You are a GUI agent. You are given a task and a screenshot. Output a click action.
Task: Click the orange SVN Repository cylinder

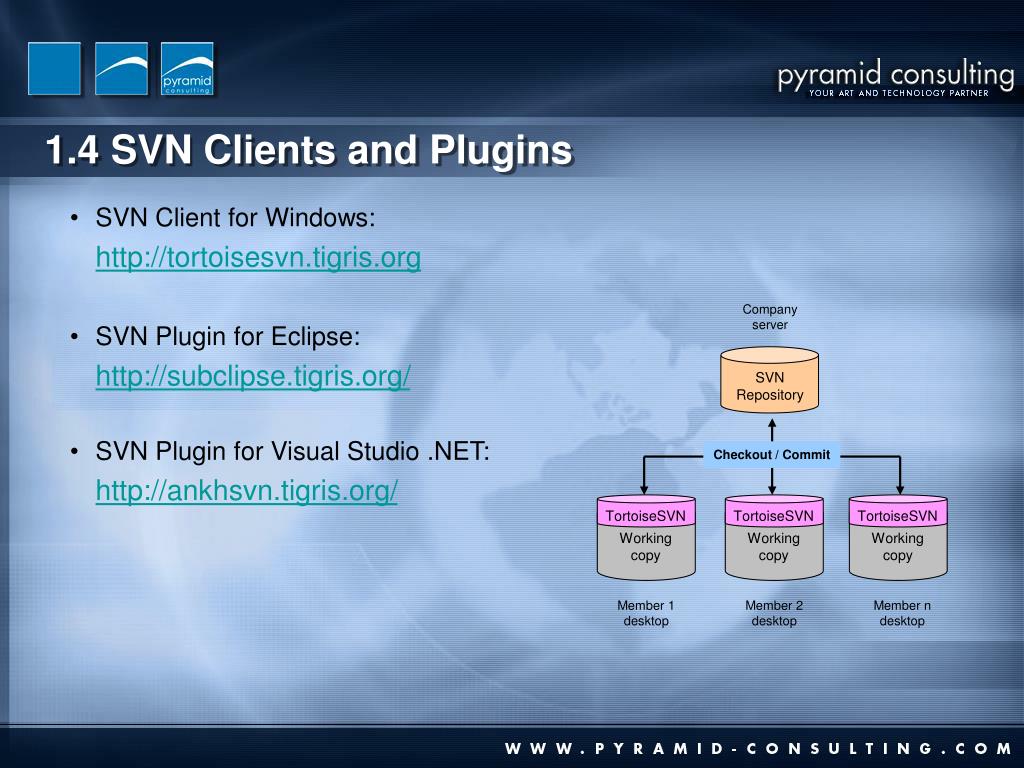tap(769, 380)
